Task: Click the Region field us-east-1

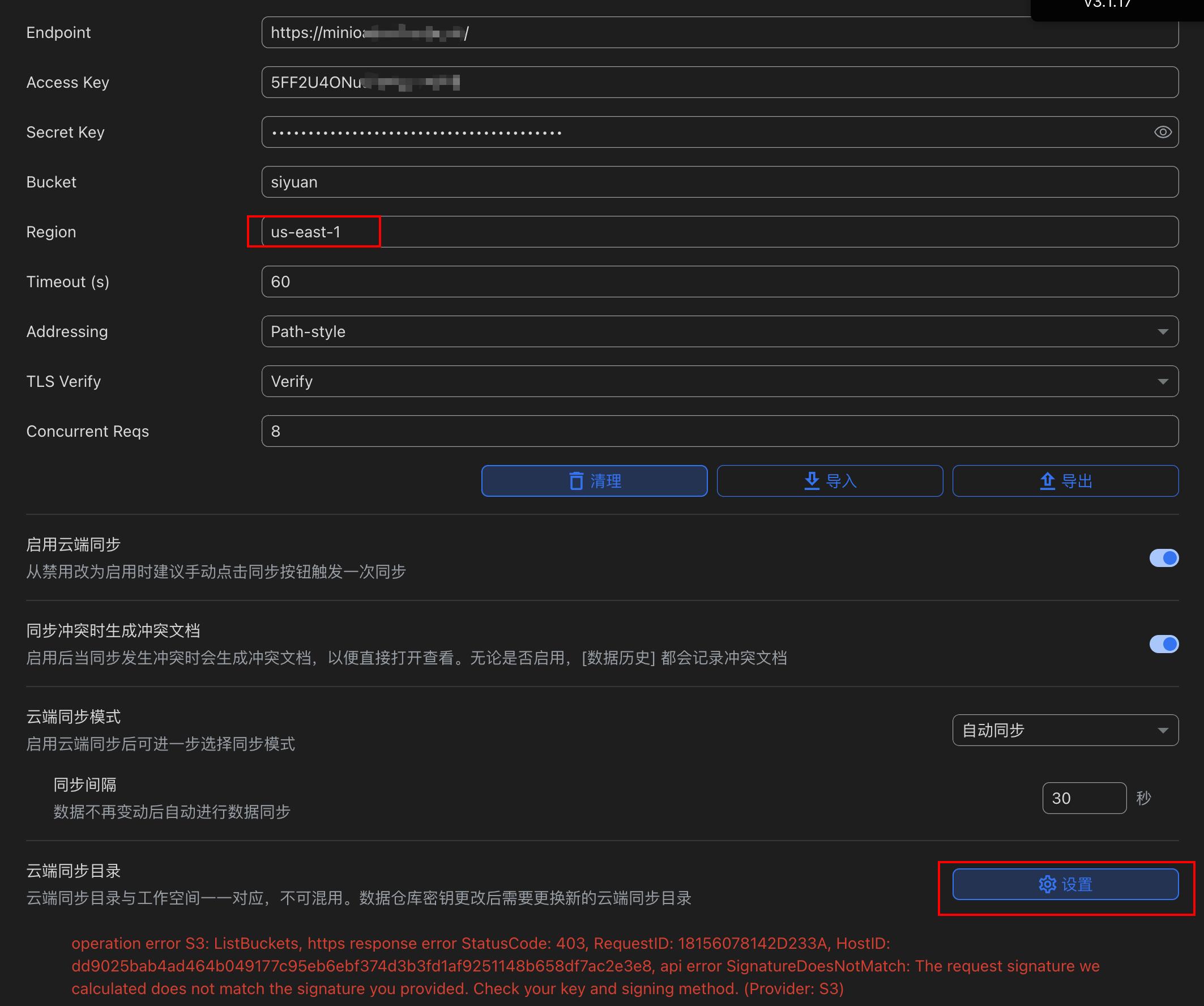Action: pos(720,232)
